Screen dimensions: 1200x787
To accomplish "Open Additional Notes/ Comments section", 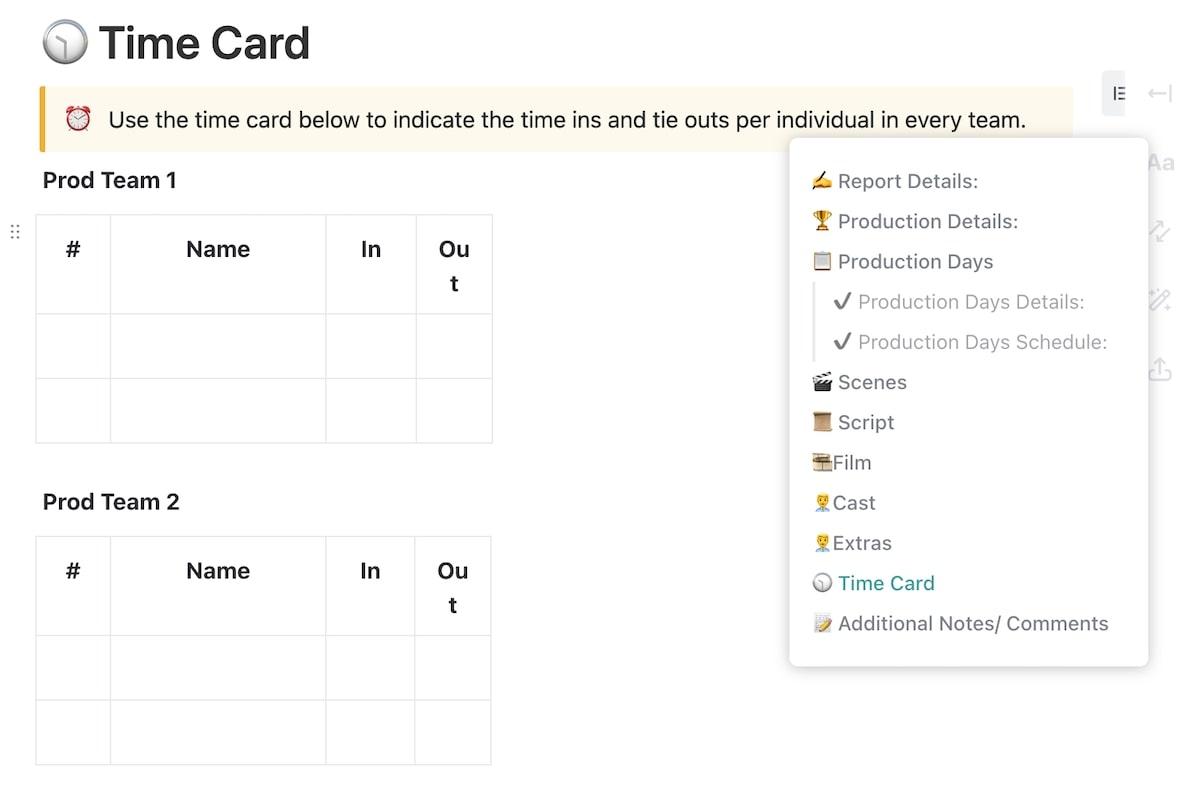I will coord(972,623).
